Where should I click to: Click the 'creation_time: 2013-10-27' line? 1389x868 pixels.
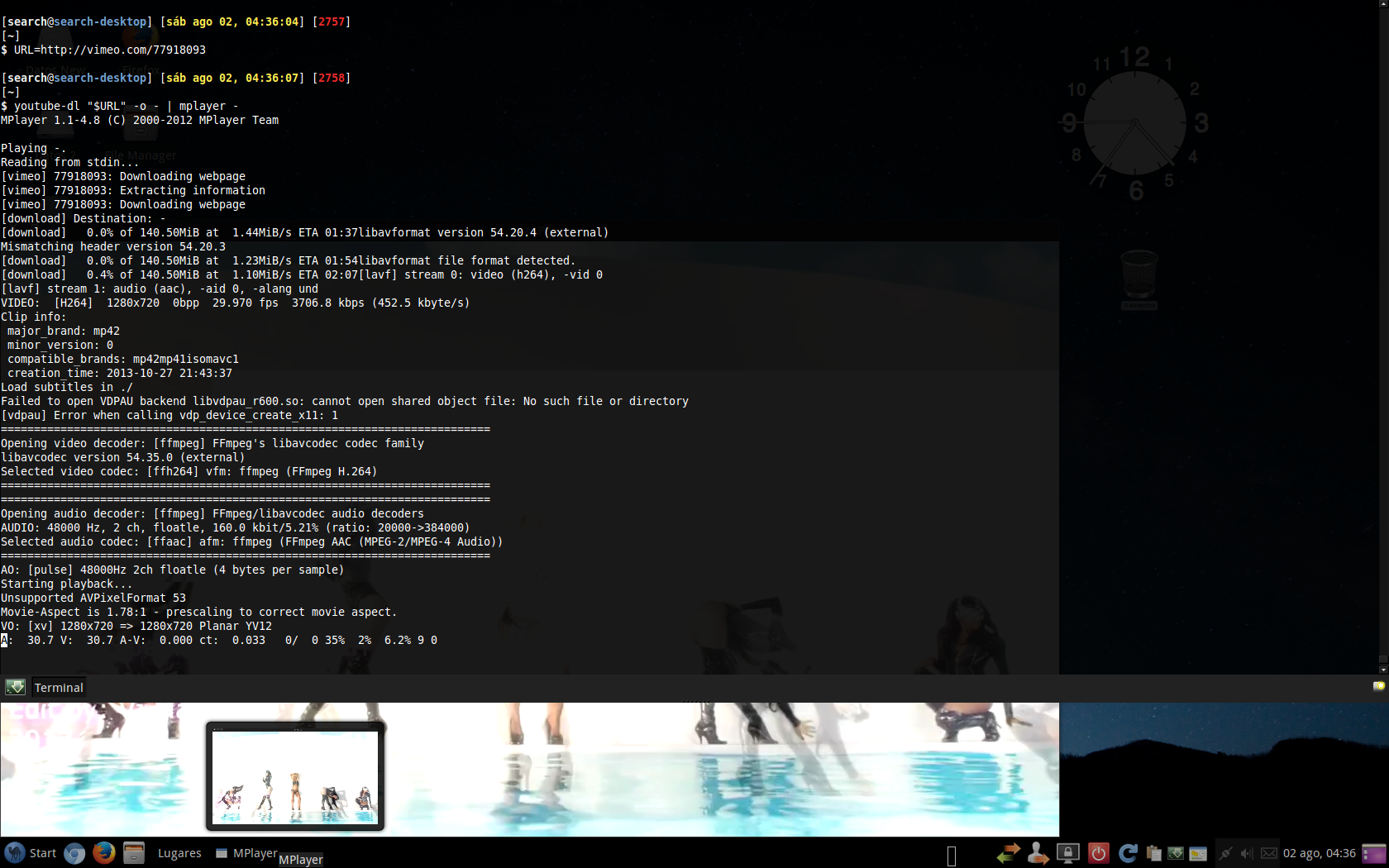point(120,373)
